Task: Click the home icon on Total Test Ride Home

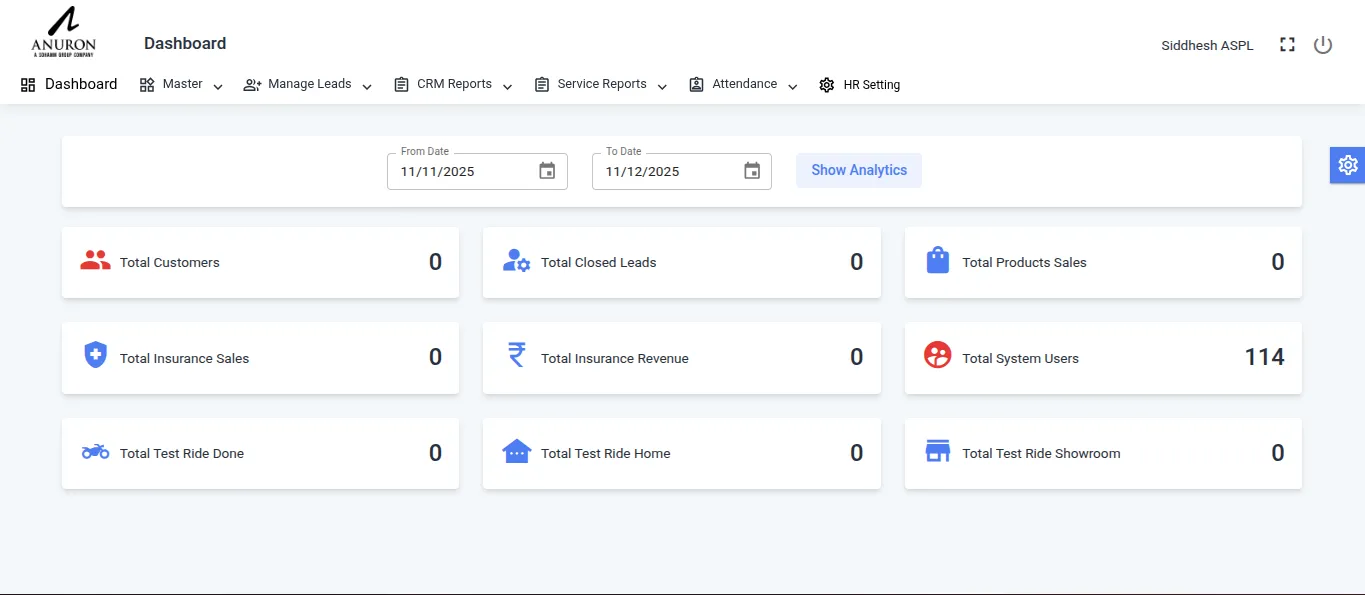Action: click(x=516, y=452)
